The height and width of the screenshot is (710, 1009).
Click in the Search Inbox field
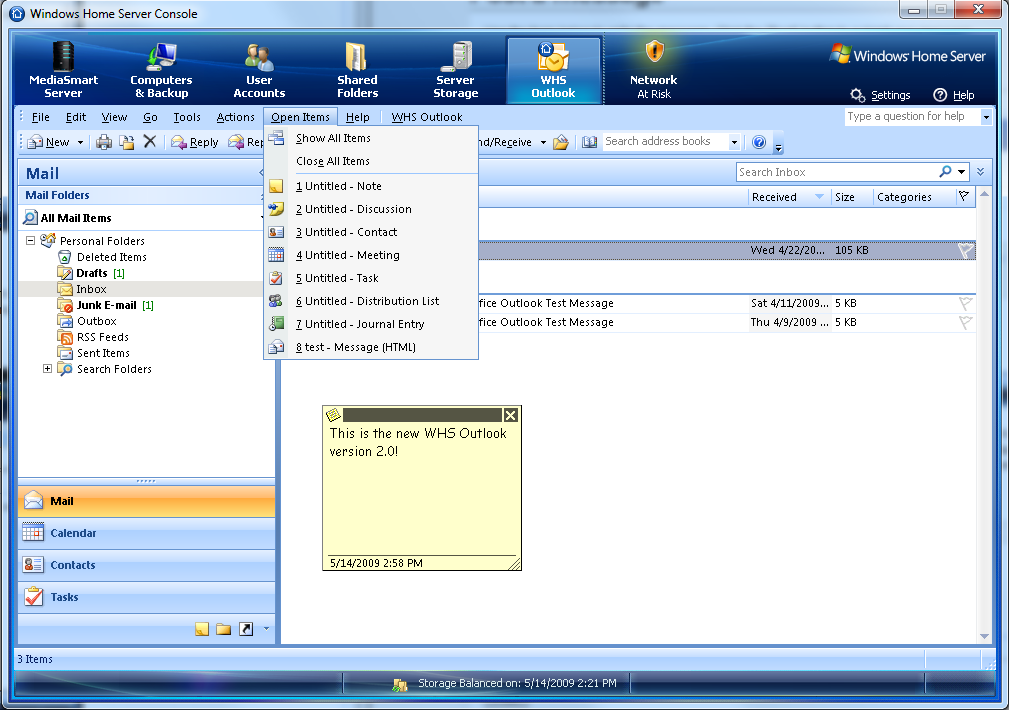(x=837, y=172)
